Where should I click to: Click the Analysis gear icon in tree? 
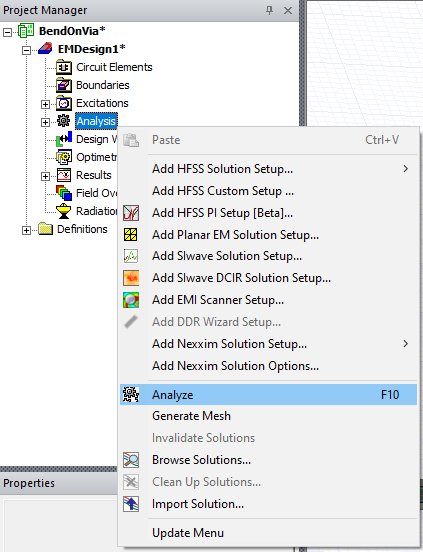point(63,121)
